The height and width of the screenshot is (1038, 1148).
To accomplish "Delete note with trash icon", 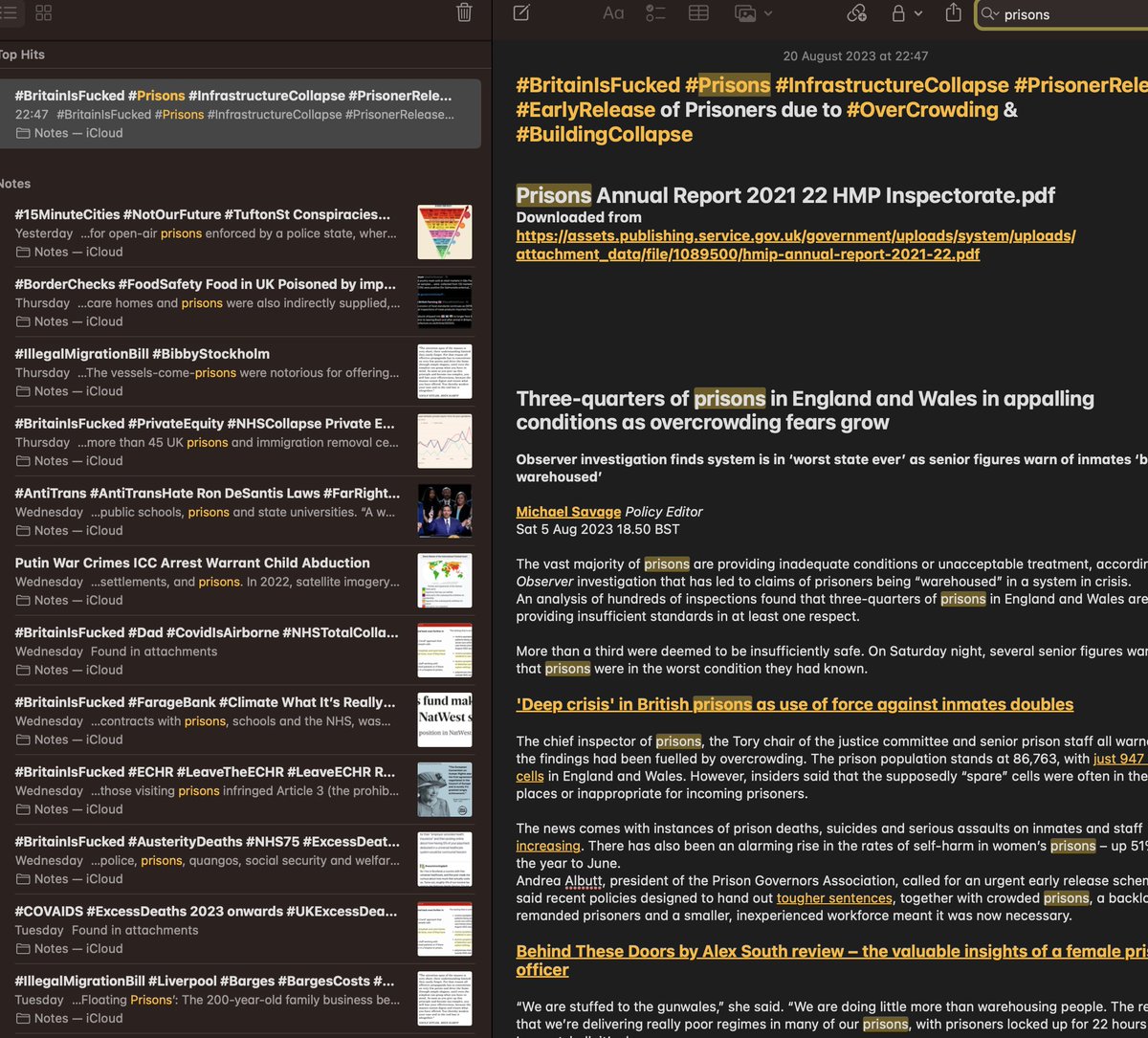I will click(464, 12).
